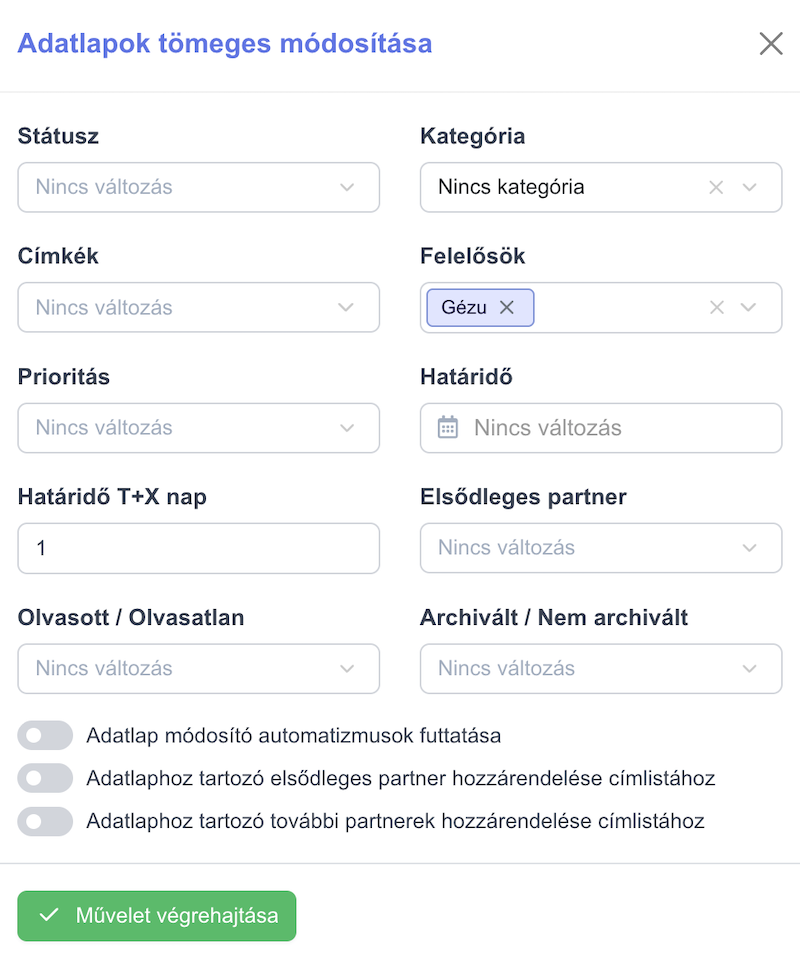800x953 pixels.
Task: Clear the Kategória selection with X
Action: (716, 187)
